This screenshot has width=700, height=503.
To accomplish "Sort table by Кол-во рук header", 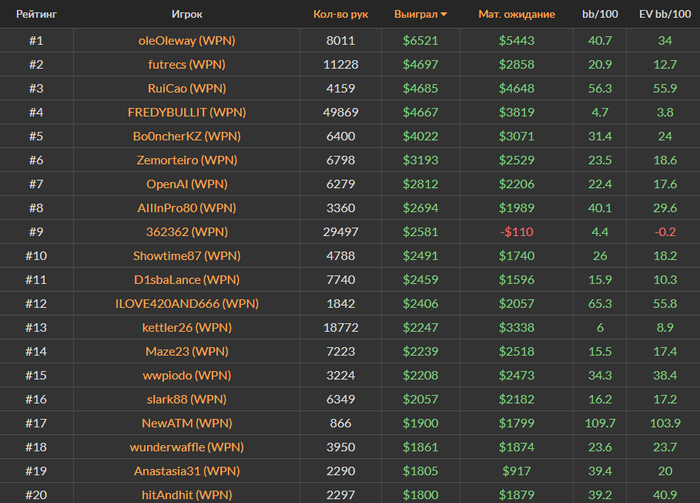I will 341,14.
